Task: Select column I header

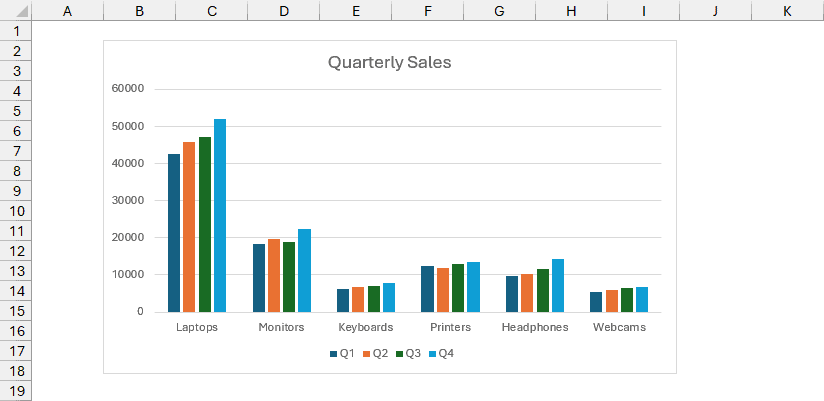Action: 643,11
